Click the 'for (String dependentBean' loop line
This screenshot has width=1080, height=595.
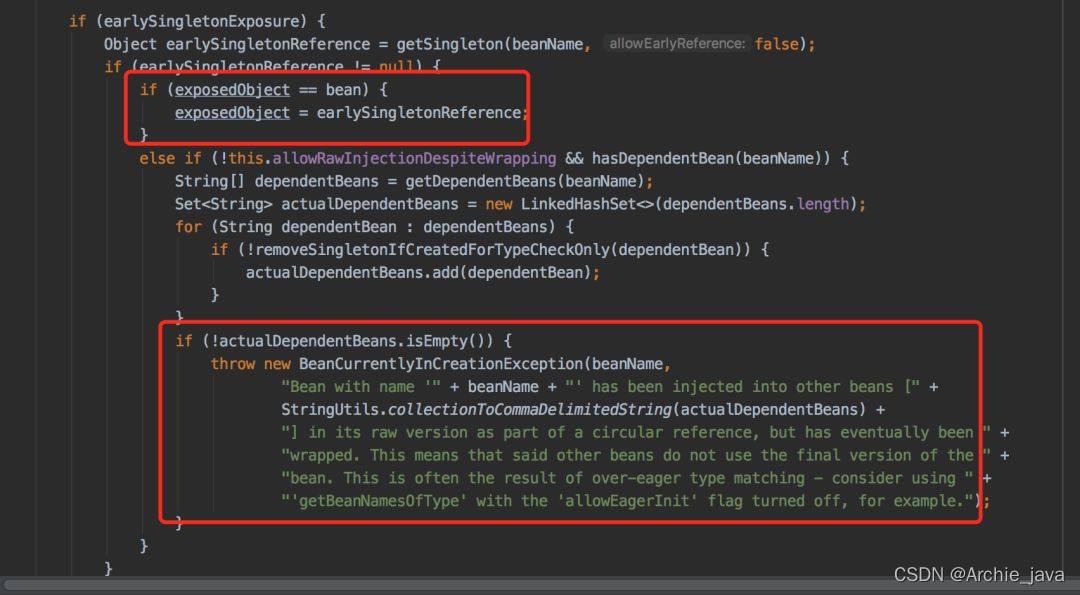pos(374,227)
